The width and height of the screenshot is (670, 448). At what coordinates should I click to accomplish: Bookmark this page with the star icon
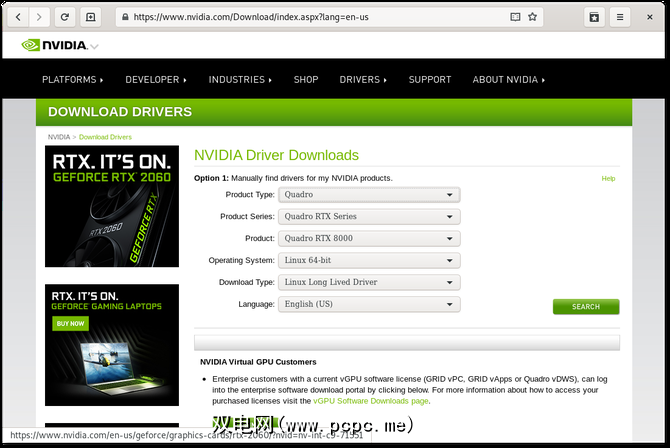pyautogui.click(x=532, y=17)
